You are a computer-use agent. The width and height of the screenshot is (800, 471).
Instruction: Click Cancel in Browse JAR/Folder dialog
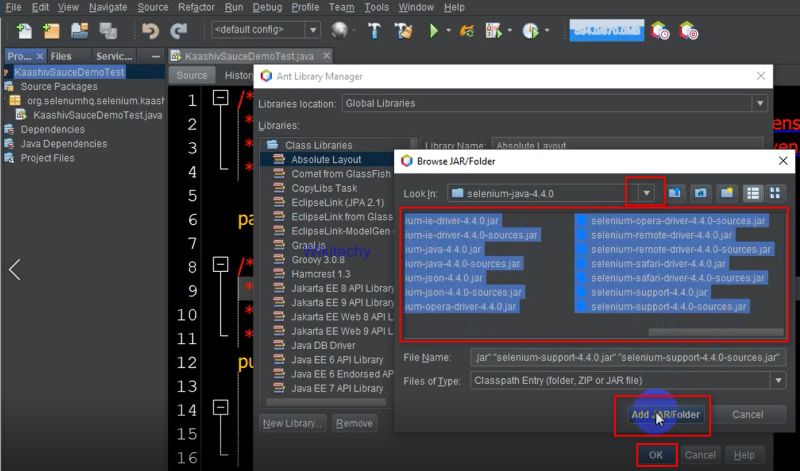[747, 415]
